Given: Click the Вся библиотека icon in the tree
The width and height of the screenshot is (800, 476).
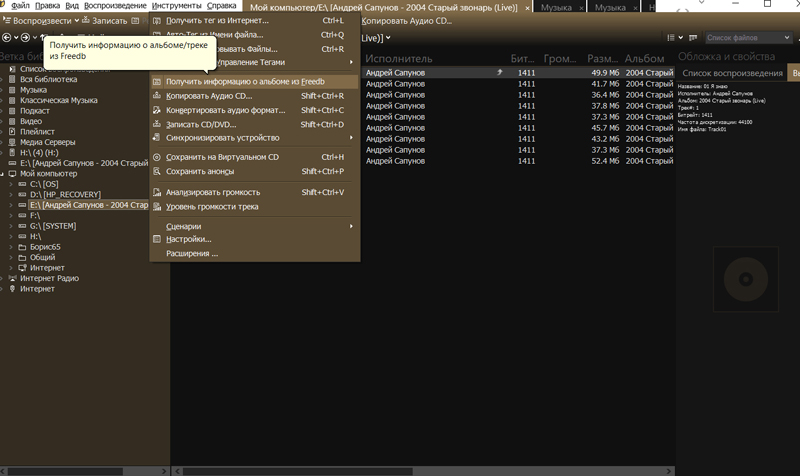Looking at the screenshot, I should [x=12, y=80].
